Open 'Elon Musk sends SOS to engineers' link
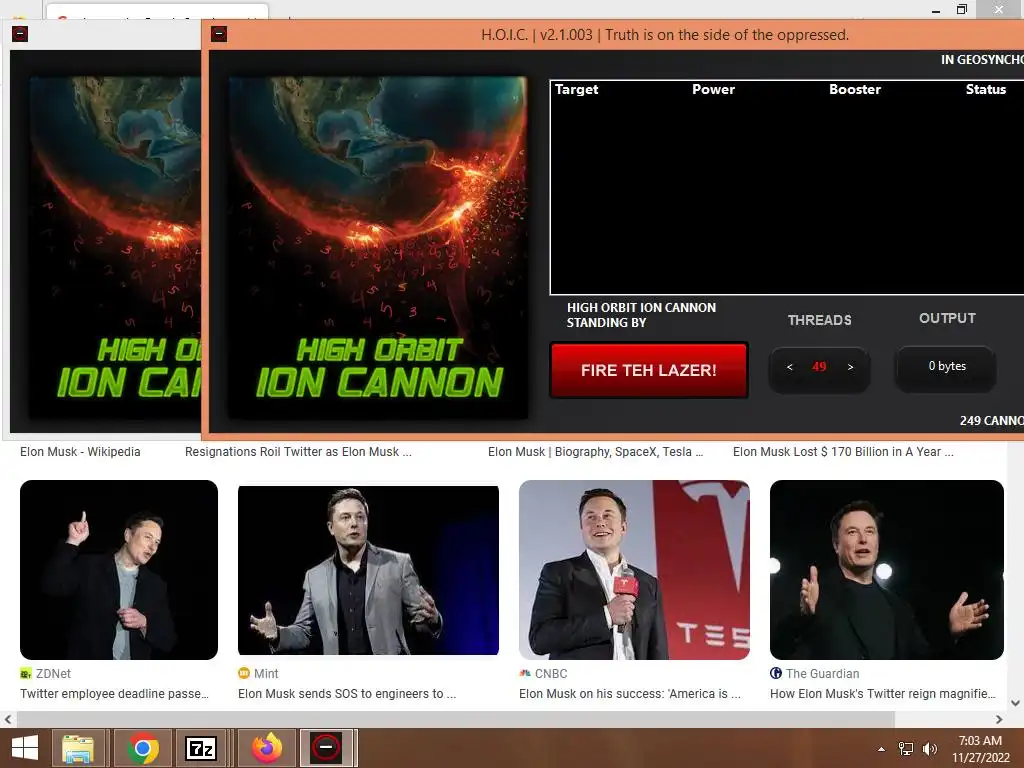 click(347, 694)
